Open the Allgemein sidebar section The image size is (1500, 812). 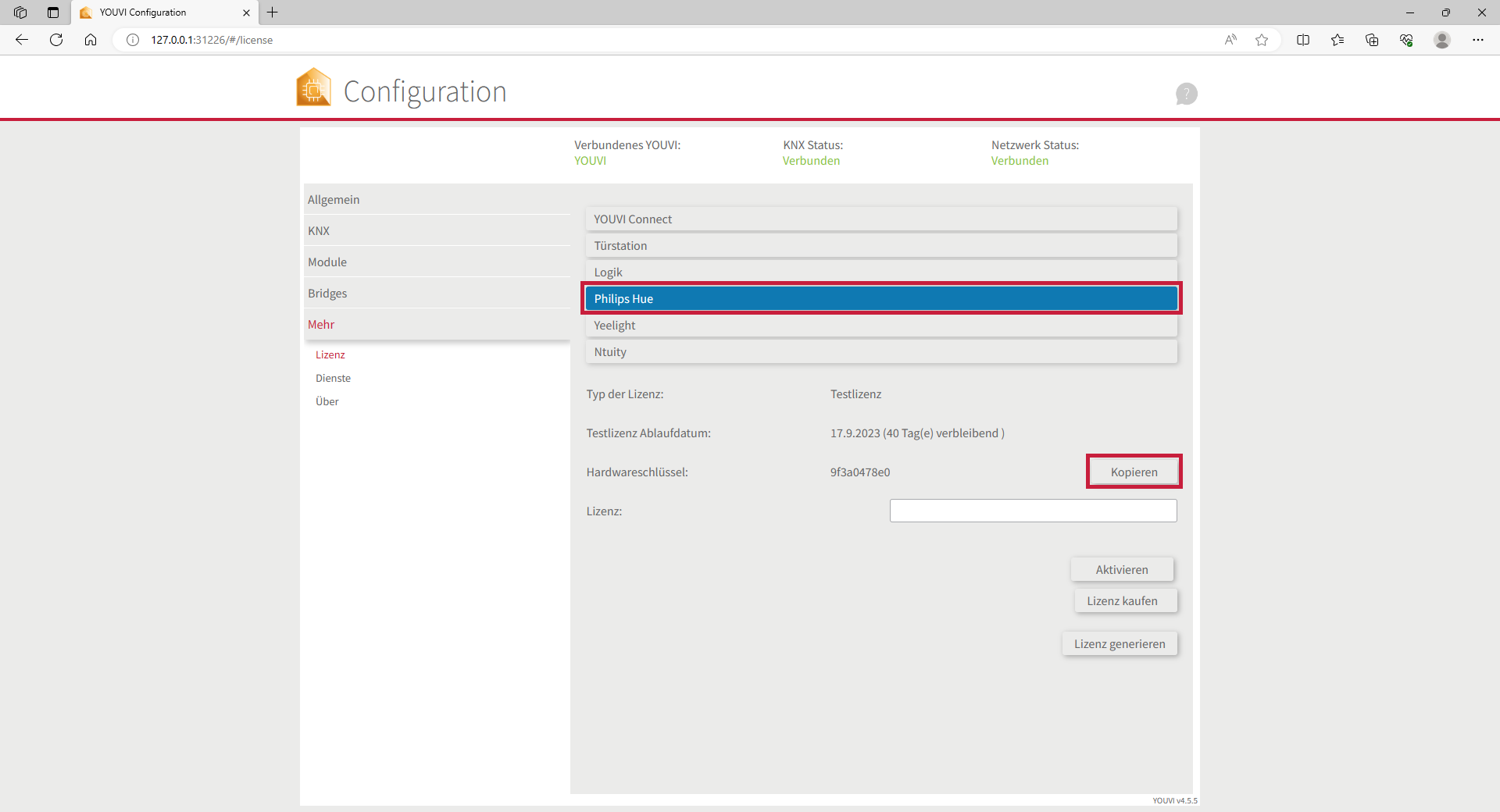(x=437, y=200)
